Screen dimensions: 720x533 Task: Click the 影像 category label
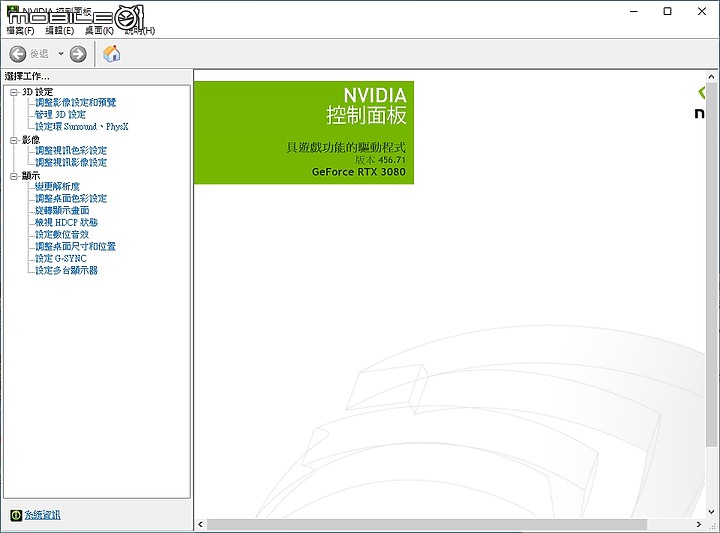31,140
